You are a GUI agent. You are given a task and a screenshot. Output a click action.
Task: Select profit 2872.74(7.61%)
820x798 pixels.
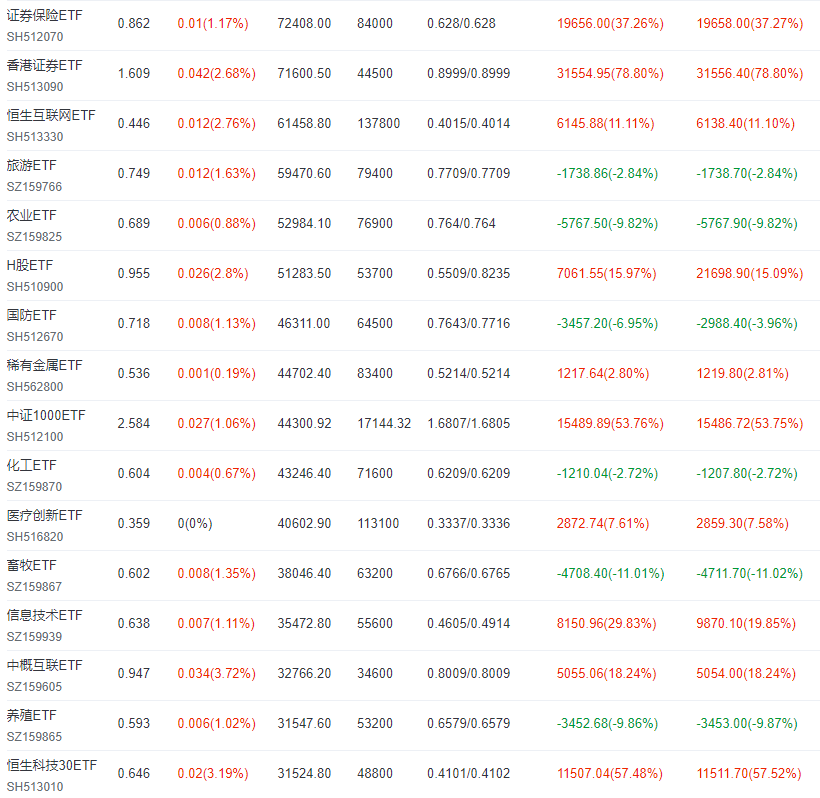coord(602,523)
